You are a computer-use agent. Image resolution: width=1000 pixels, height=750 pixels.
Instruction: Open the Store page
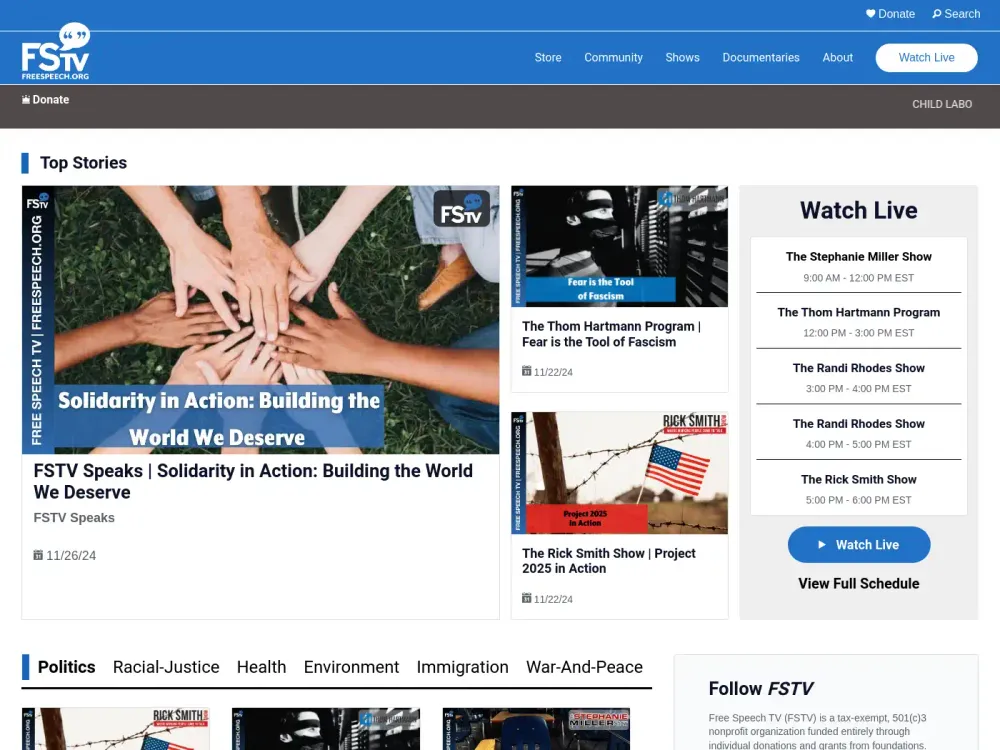[x=548, y=58]
